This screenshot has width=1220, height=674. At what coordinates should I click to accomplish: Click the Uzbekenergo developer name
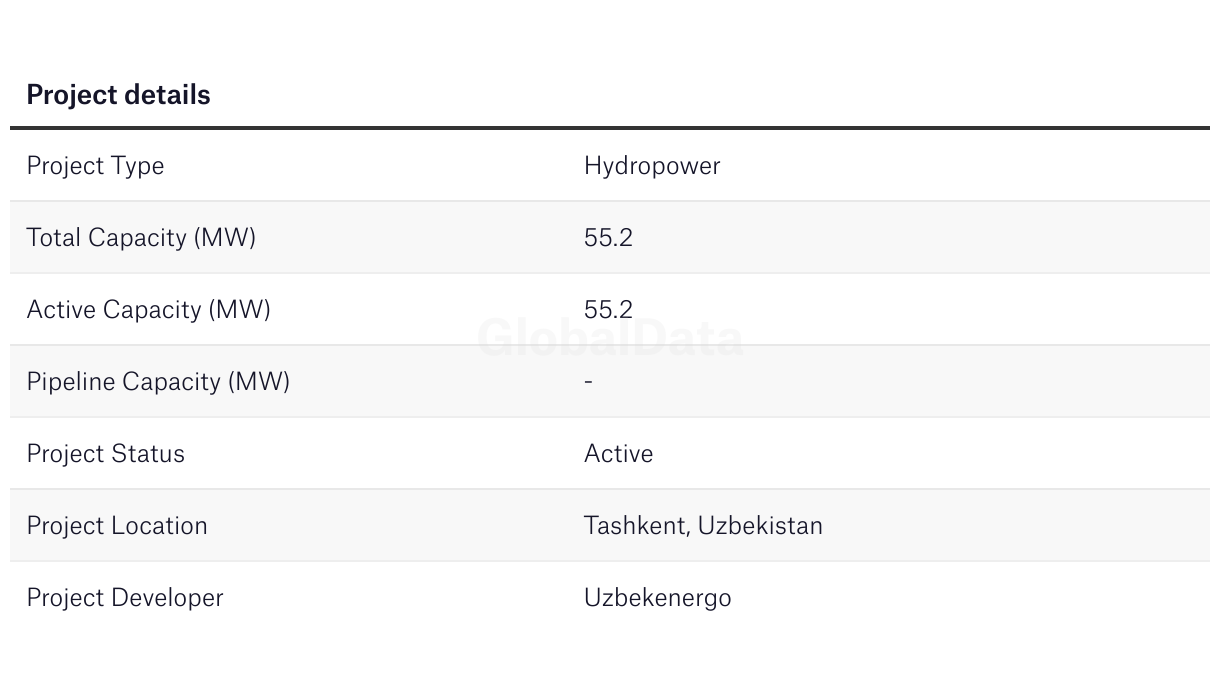(657, 598)
